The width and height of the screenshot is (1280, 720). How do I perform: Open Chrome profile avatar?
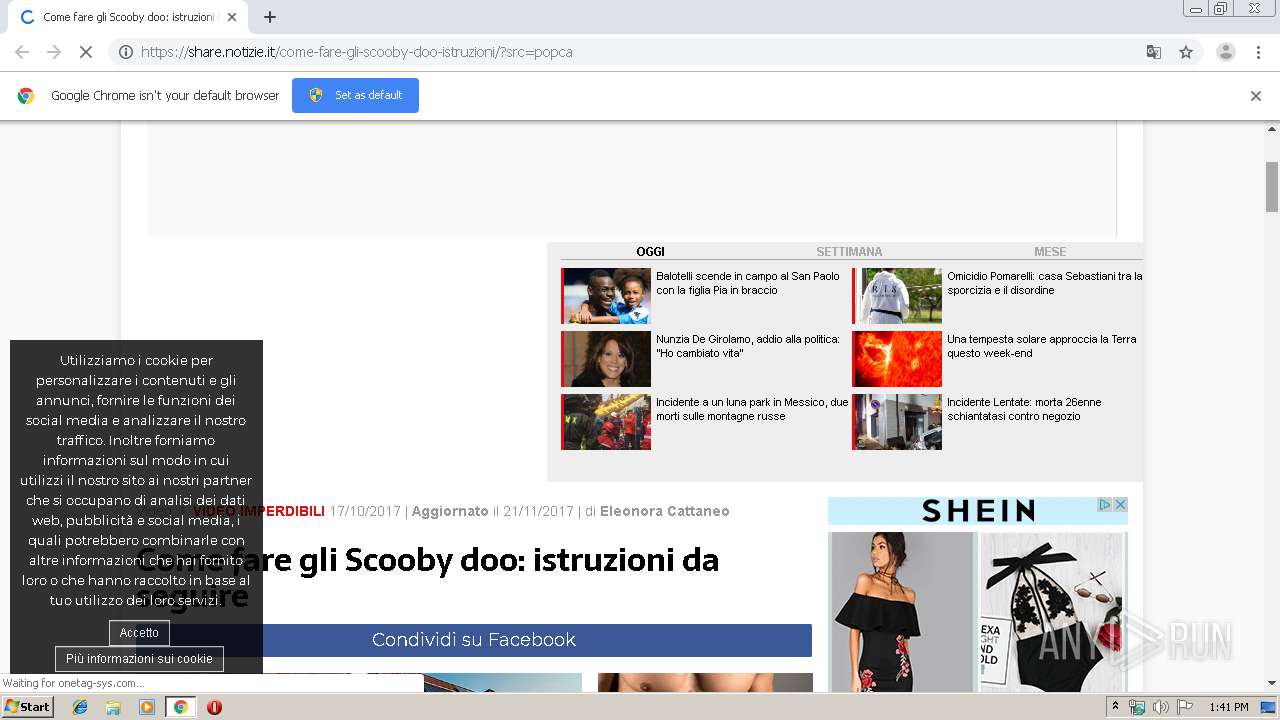[x=1225, y=52]
